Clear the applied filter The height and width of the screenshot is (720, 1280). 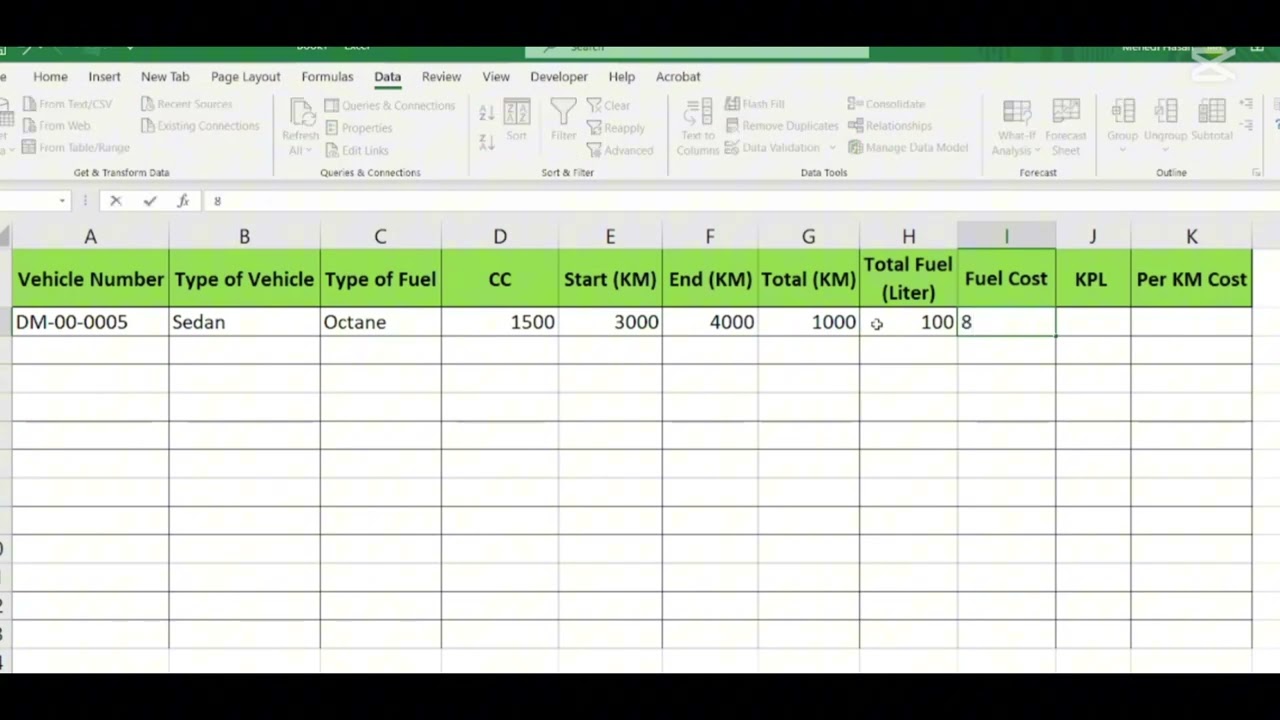click(x=608, y=105)
